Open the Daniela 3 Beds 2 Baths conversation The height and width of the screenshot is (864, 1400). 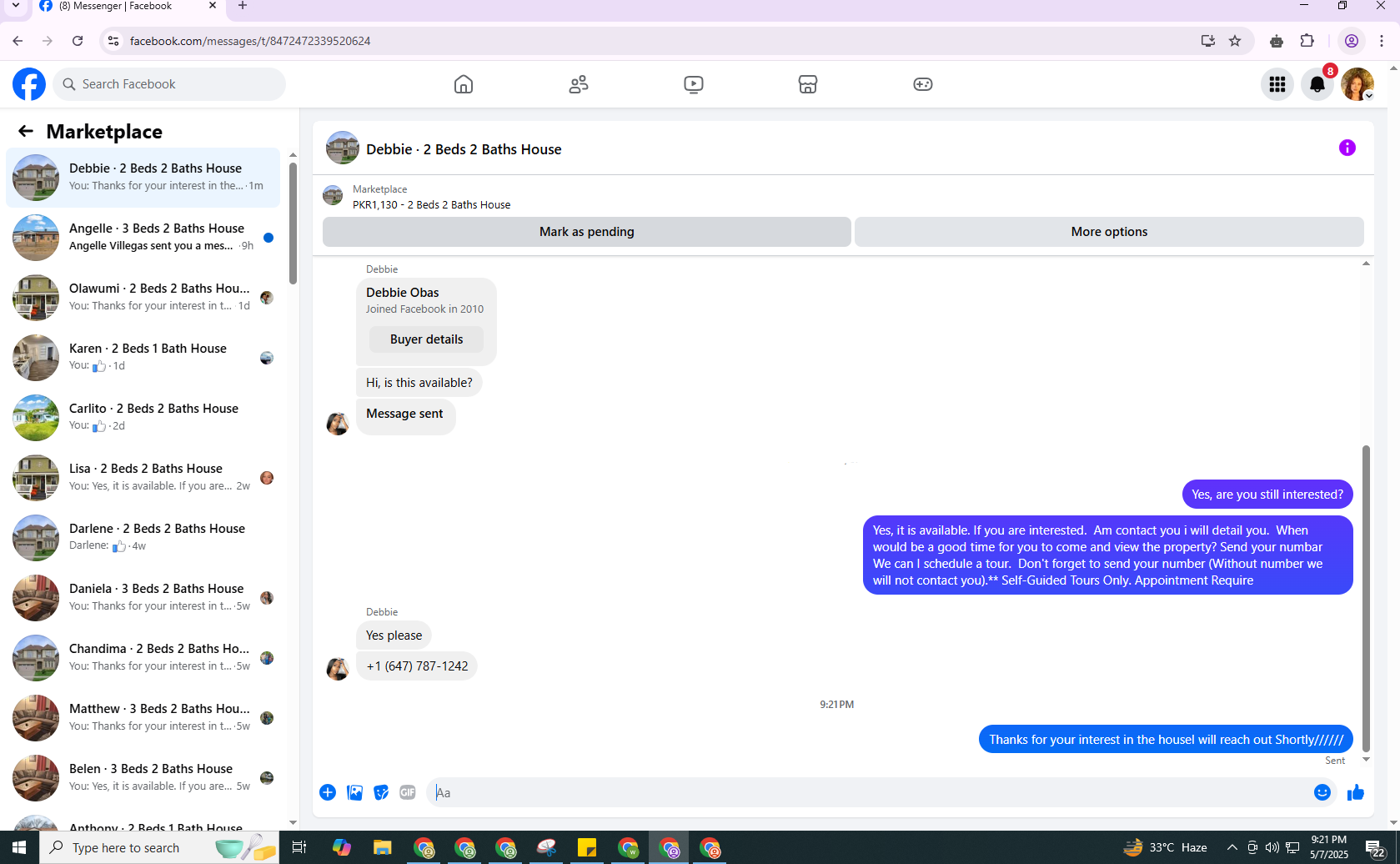tap(143, 597)
